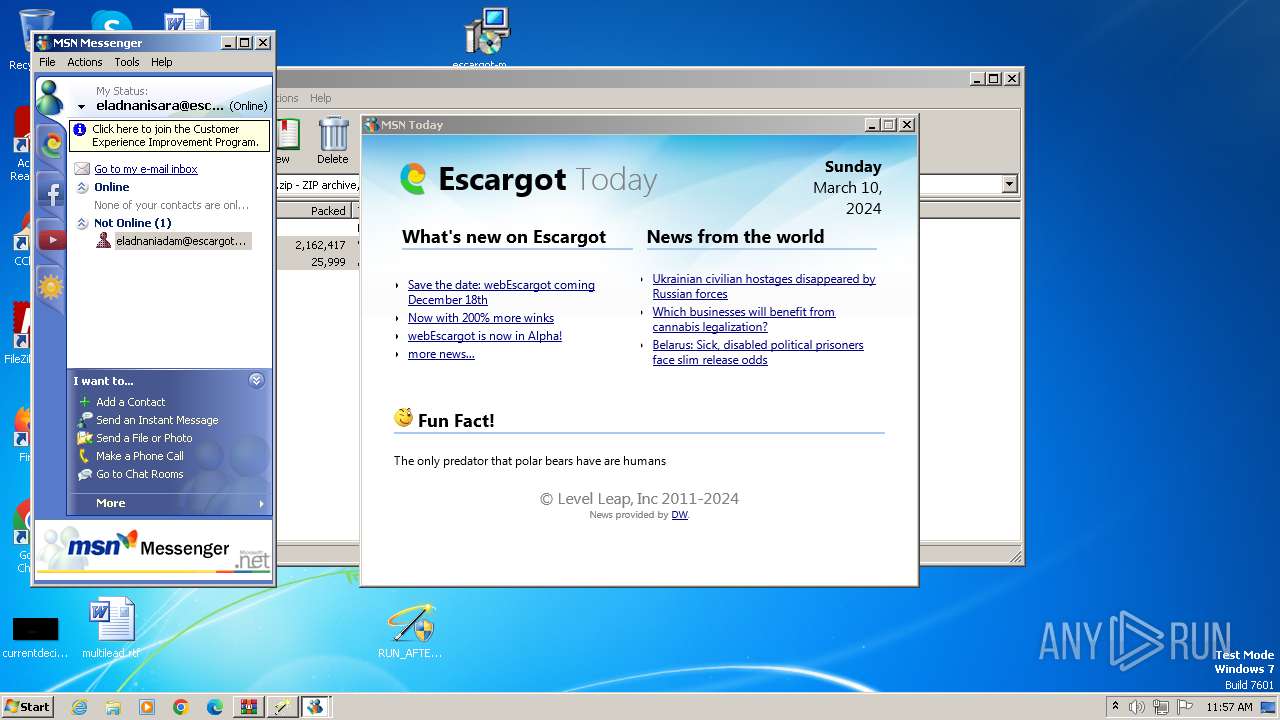The width and height of the screenshot is (1280, 720).
Task: Click Send a File or Photo text
Action: [x=144, y=438]
